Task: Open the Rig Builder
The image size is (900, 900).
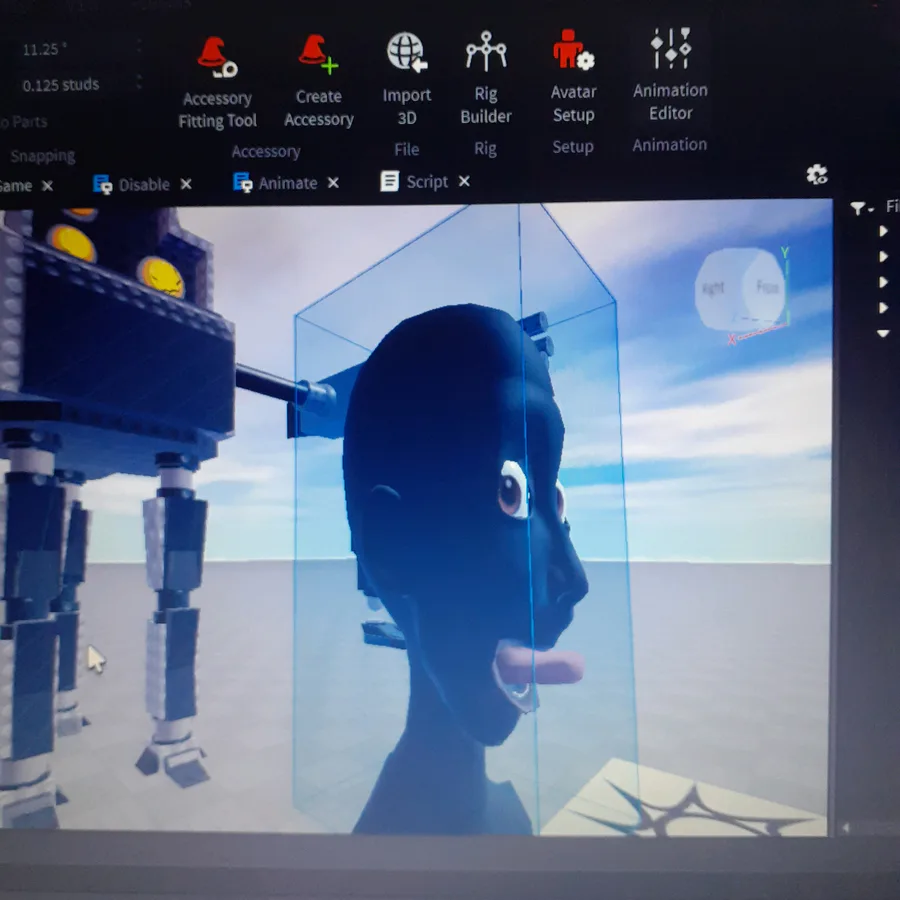Action: tap(486, 77)
